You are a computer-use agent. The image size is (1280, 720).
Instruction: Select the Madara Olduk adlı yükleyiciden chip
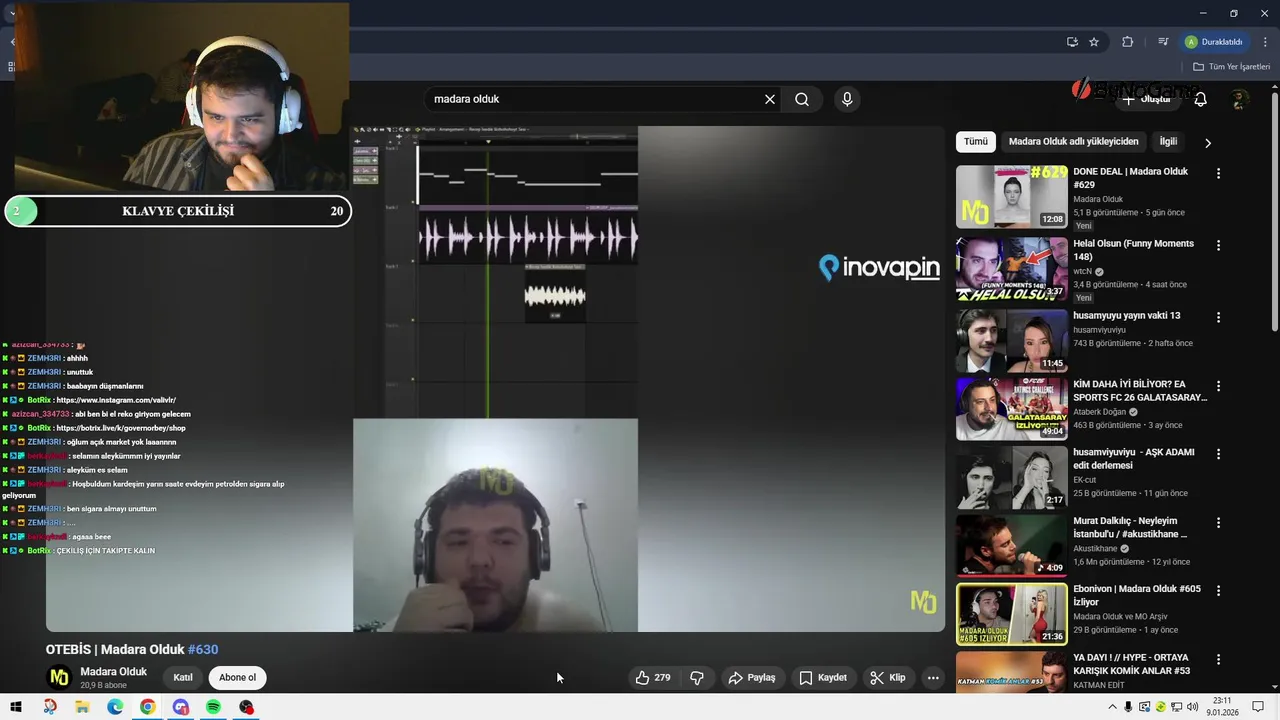point(1073,142)
